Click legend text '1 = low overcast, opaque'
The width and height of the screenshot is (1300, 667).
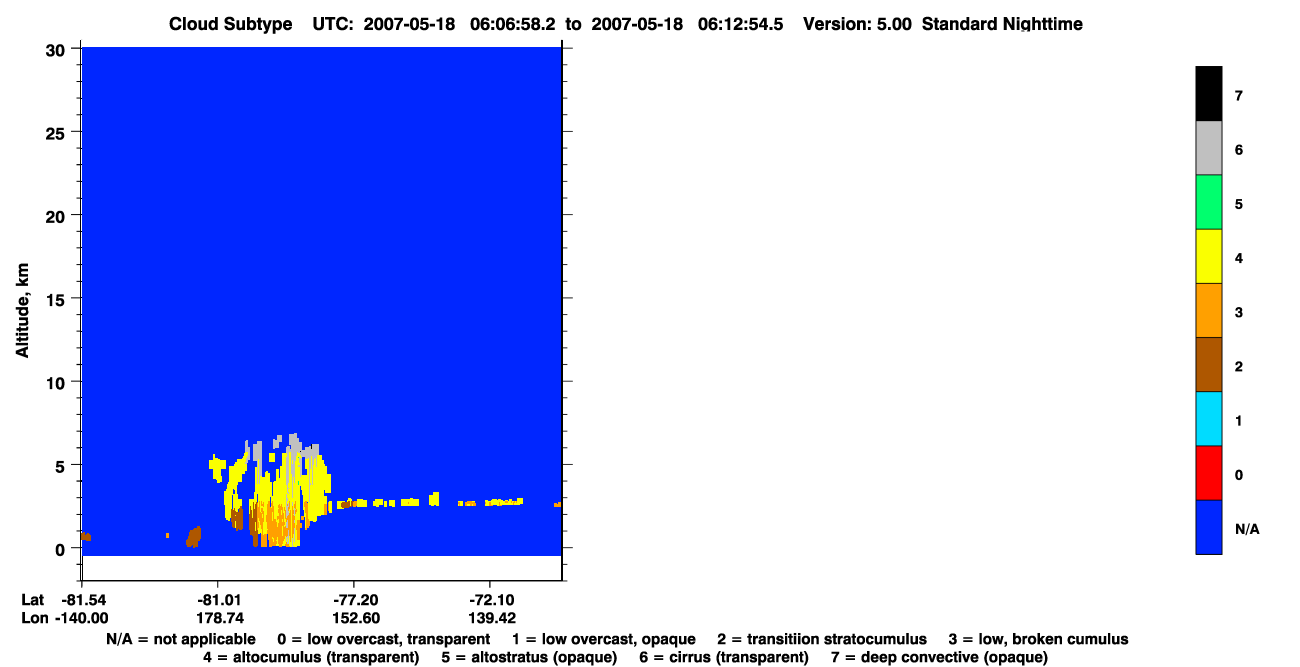pyautogui.click(x=604, y=639)
